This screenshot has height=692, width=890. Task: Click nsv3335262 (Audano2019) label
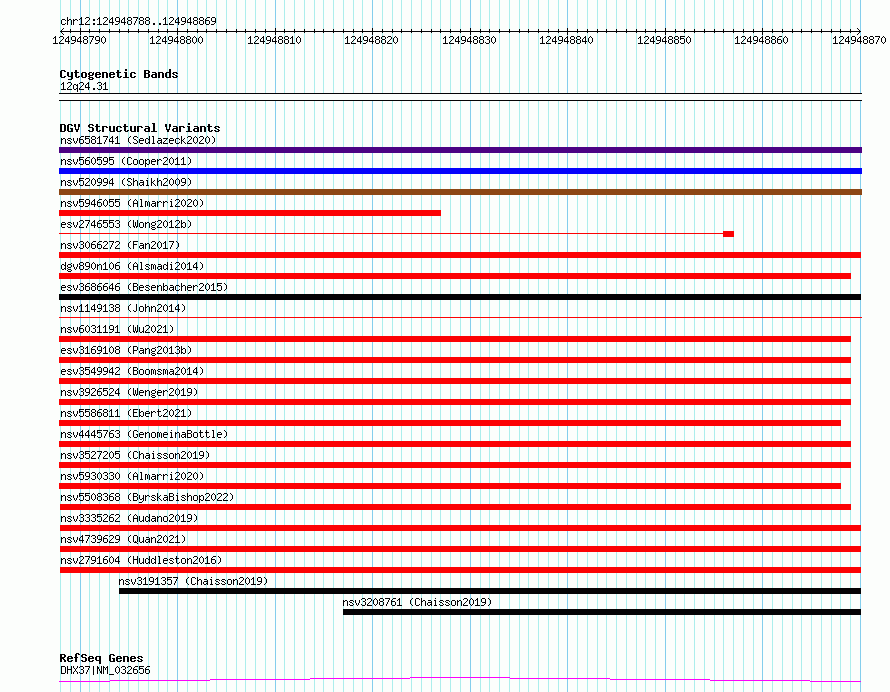pyautogui.click(x=129, y=518)
